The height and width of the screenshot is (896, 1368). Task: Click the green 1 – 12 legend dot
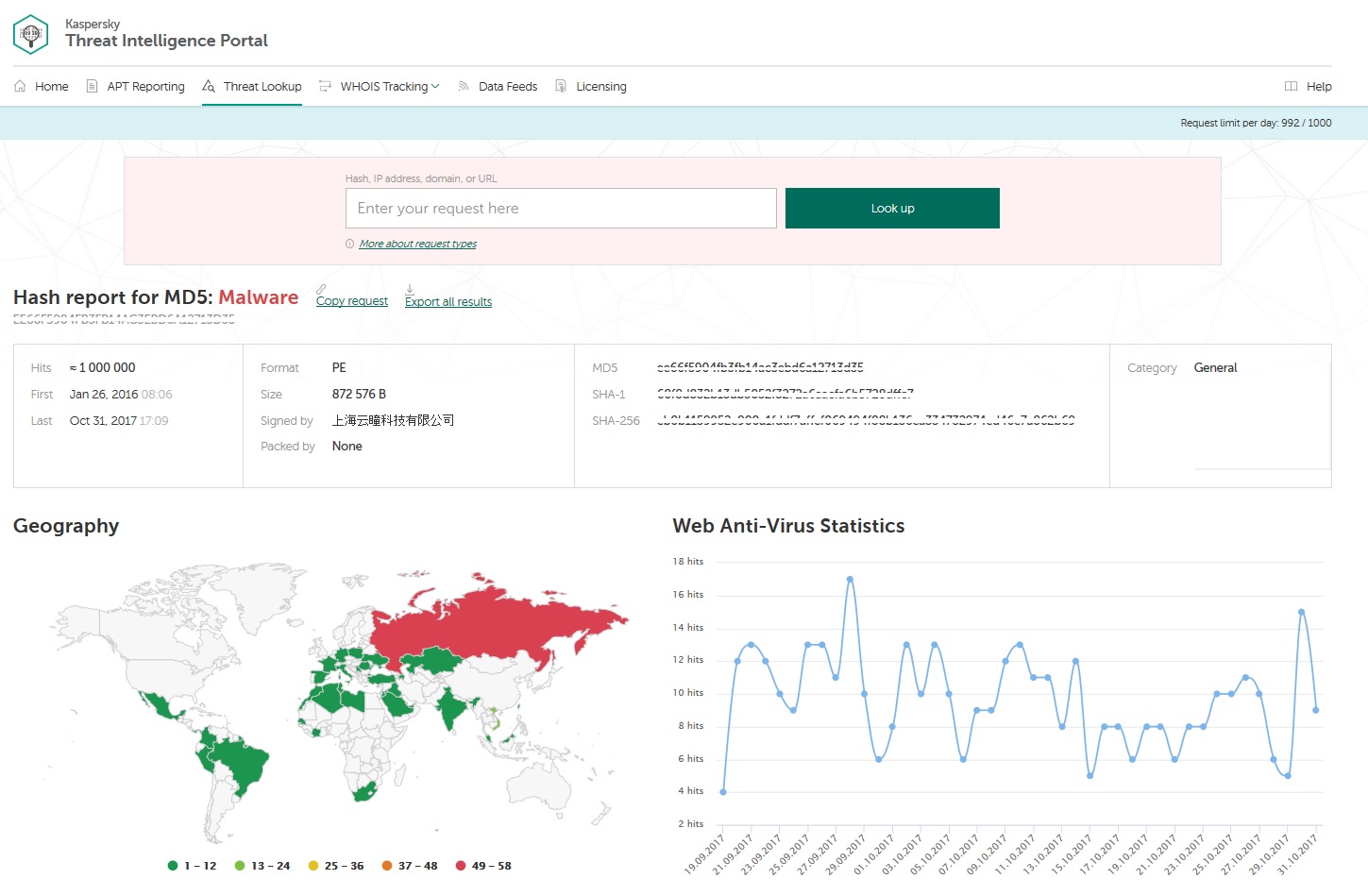pyautogui.click(x=173, y=866)
